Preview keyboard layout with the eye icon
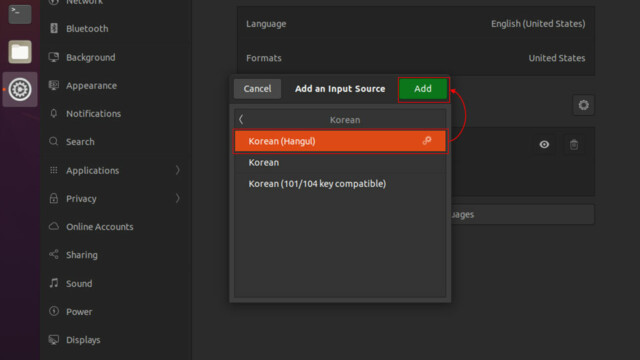This screenshot has height=360, width=640. [544, 144]
